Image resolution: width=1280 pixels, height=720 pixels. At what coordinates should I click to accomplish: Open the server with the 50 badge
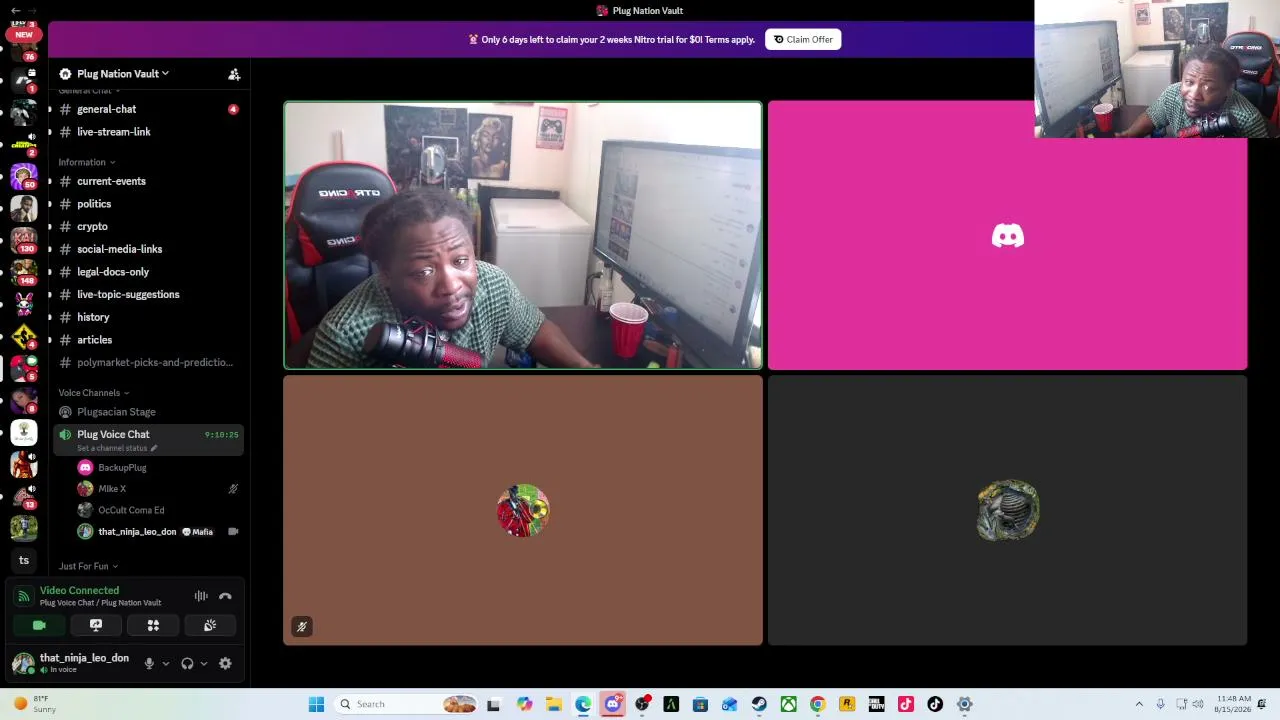click(x=23, y=177)
